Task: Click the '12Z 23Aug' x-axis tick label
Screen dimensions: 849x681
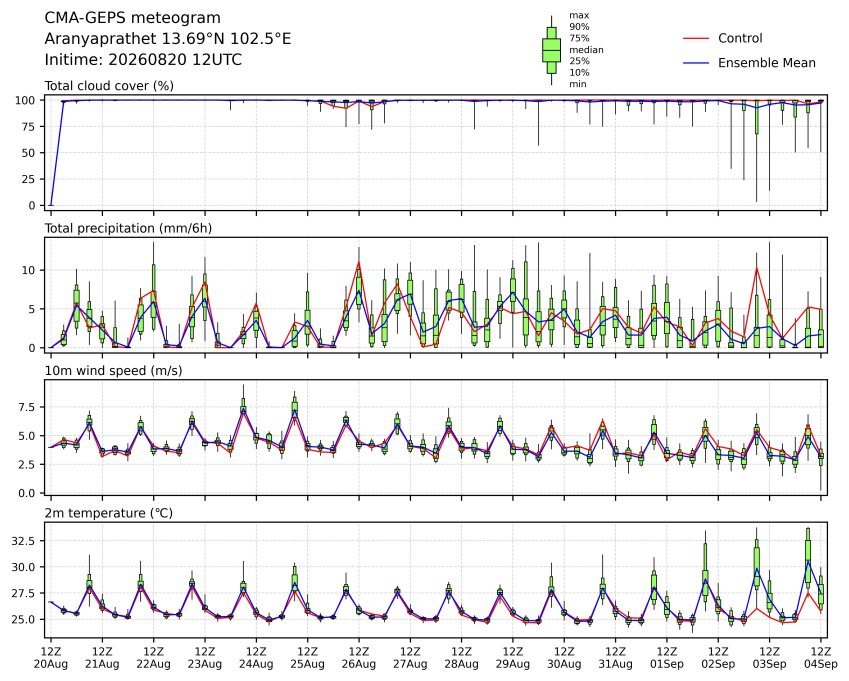Action: (205, 658)
